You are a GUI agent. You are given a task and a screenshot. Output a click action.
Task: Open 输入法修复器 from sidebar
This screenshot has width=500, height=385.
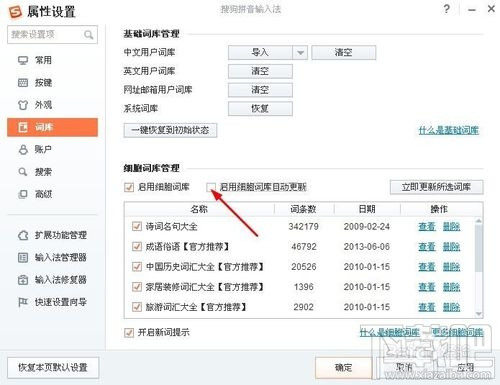coord(52,280)
